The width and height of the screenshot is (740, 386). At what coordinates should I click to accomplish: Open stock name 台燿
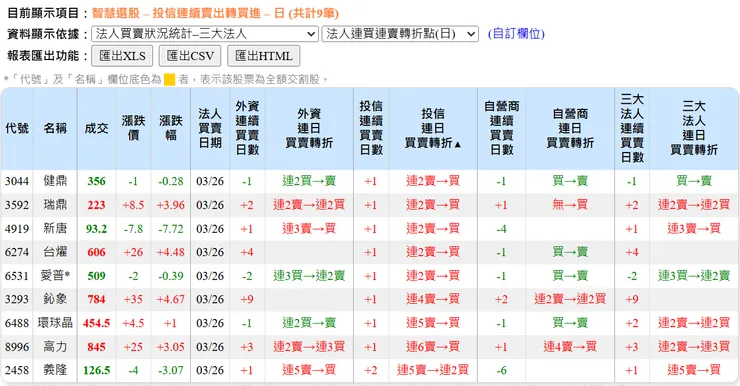tap(55, 252)
